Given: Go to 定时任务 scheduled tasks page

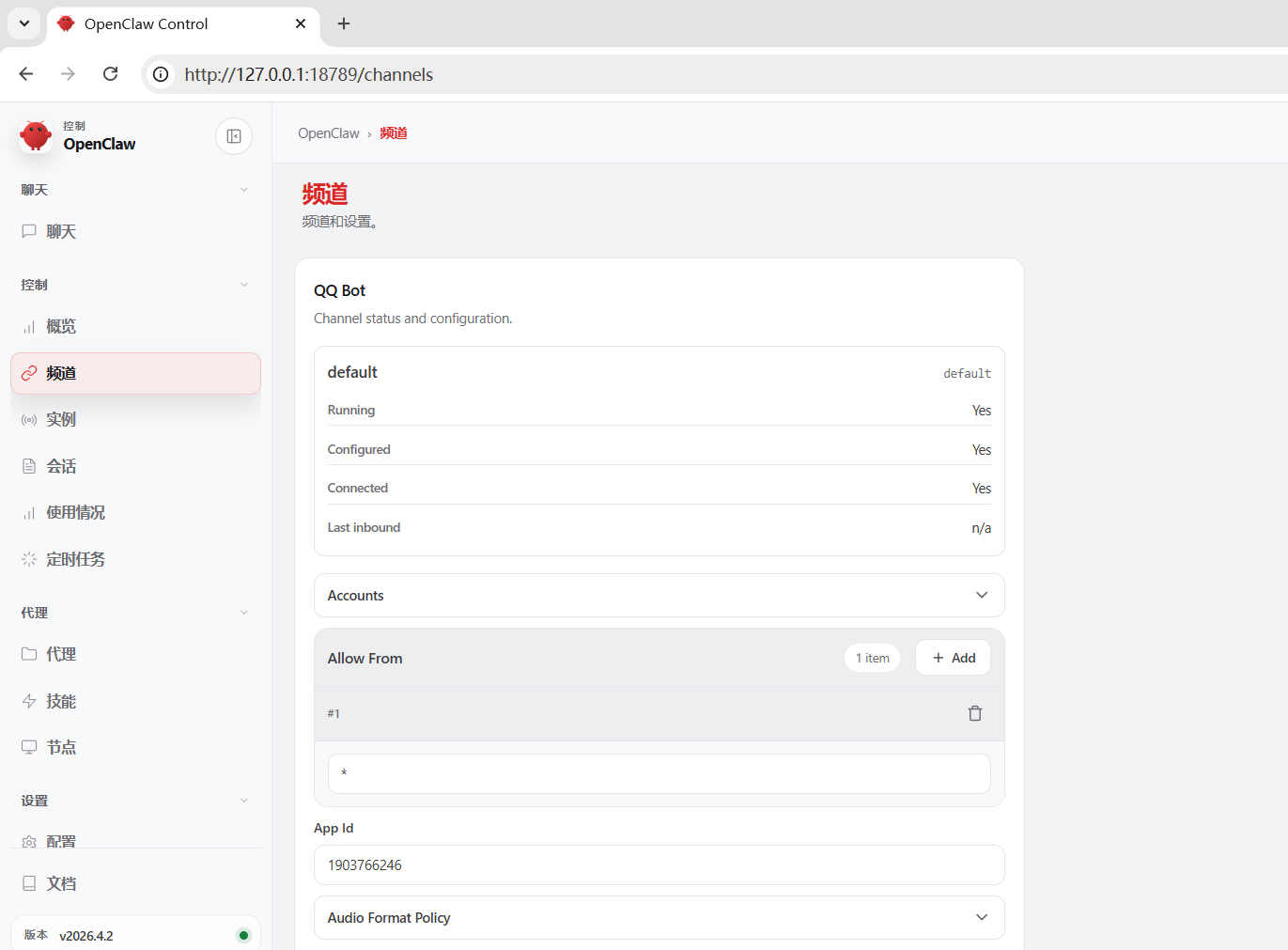Looking at the screenshot, I should (75, 559).
